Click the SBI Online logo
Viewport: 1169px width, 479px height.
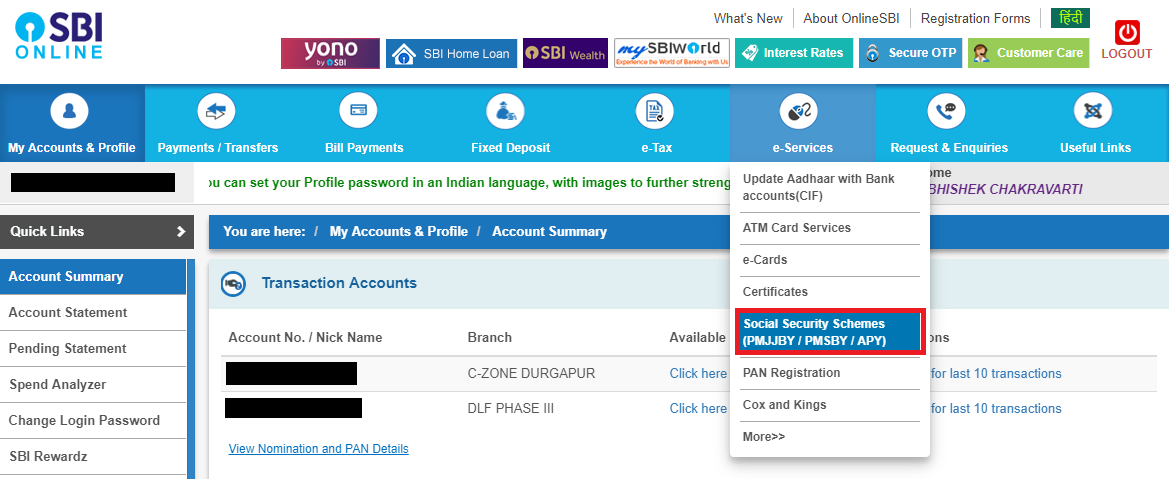59,35
